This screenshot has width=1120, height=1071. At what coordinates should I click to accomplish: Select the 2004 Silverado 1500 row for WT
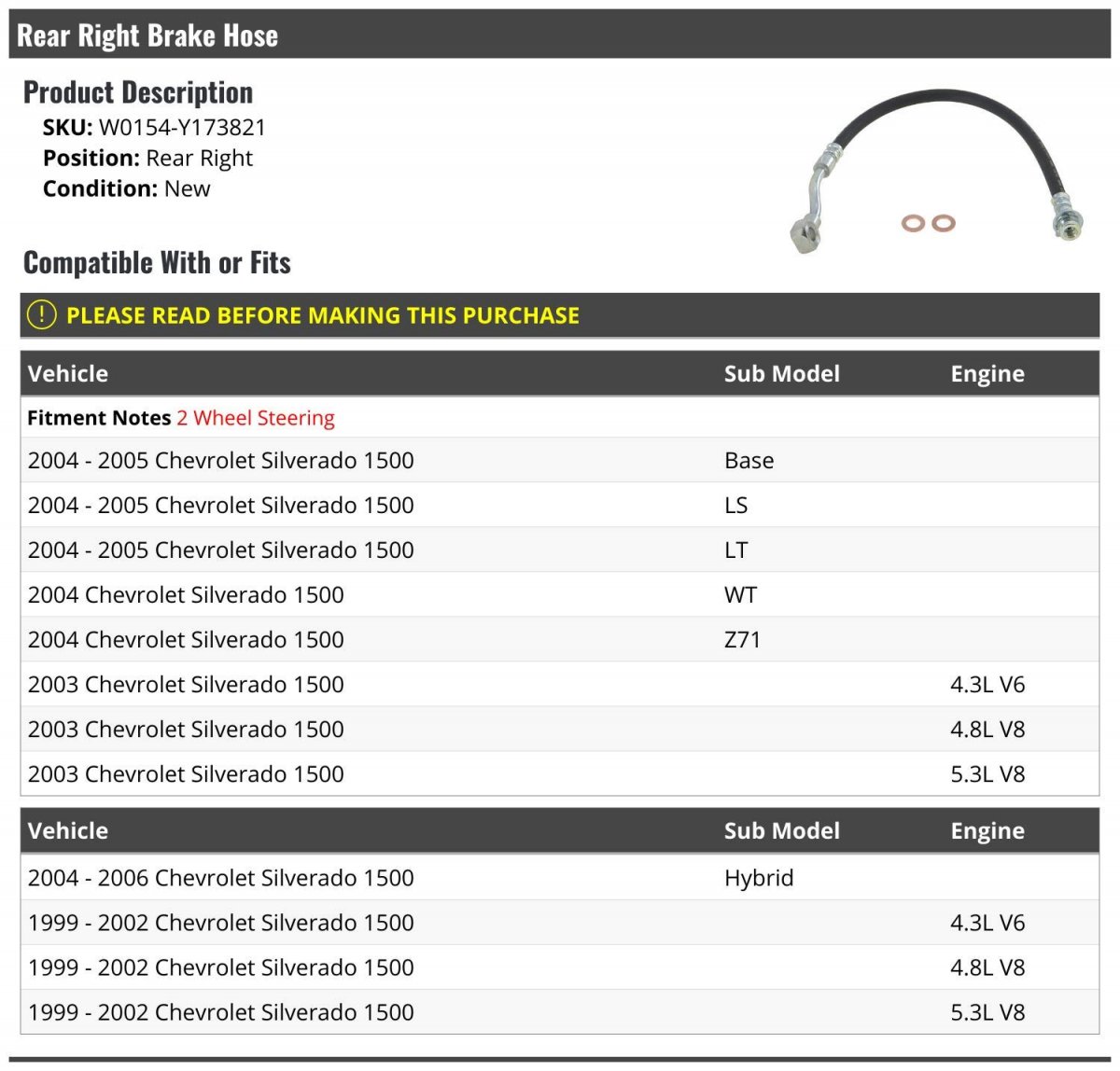click(560, 594)
